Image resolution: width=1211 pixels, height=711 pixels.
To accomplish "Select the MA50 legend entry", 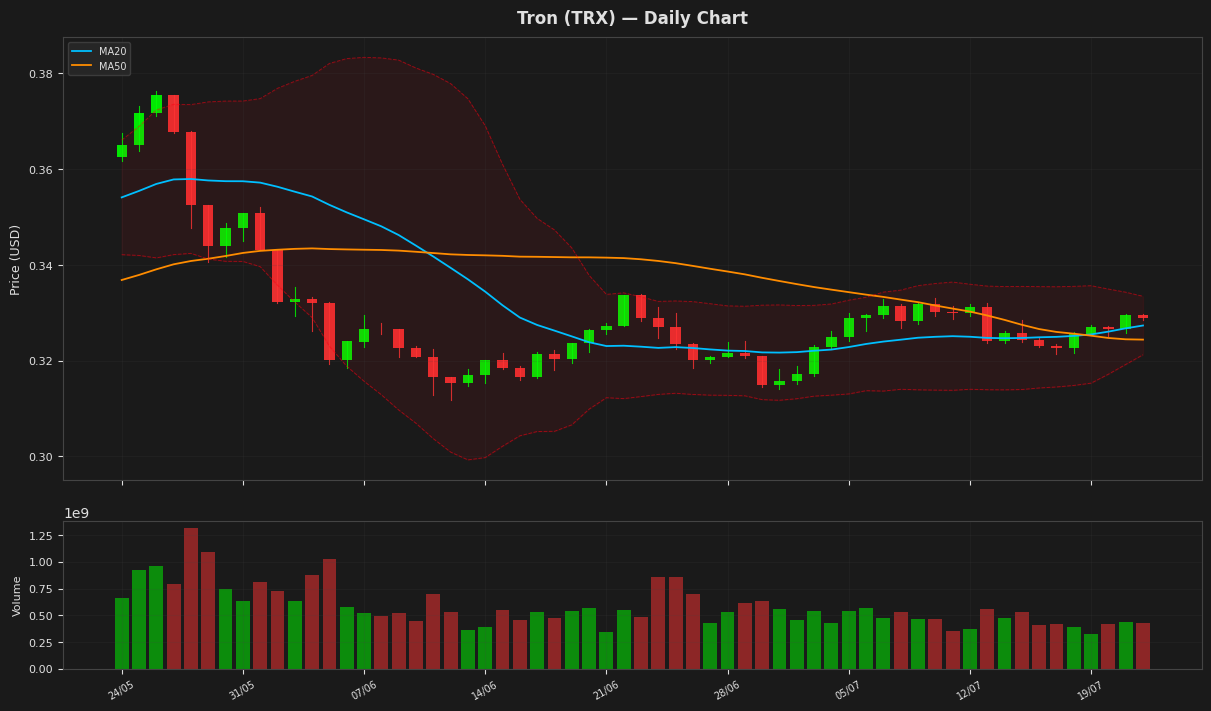I will coord(98,66).
